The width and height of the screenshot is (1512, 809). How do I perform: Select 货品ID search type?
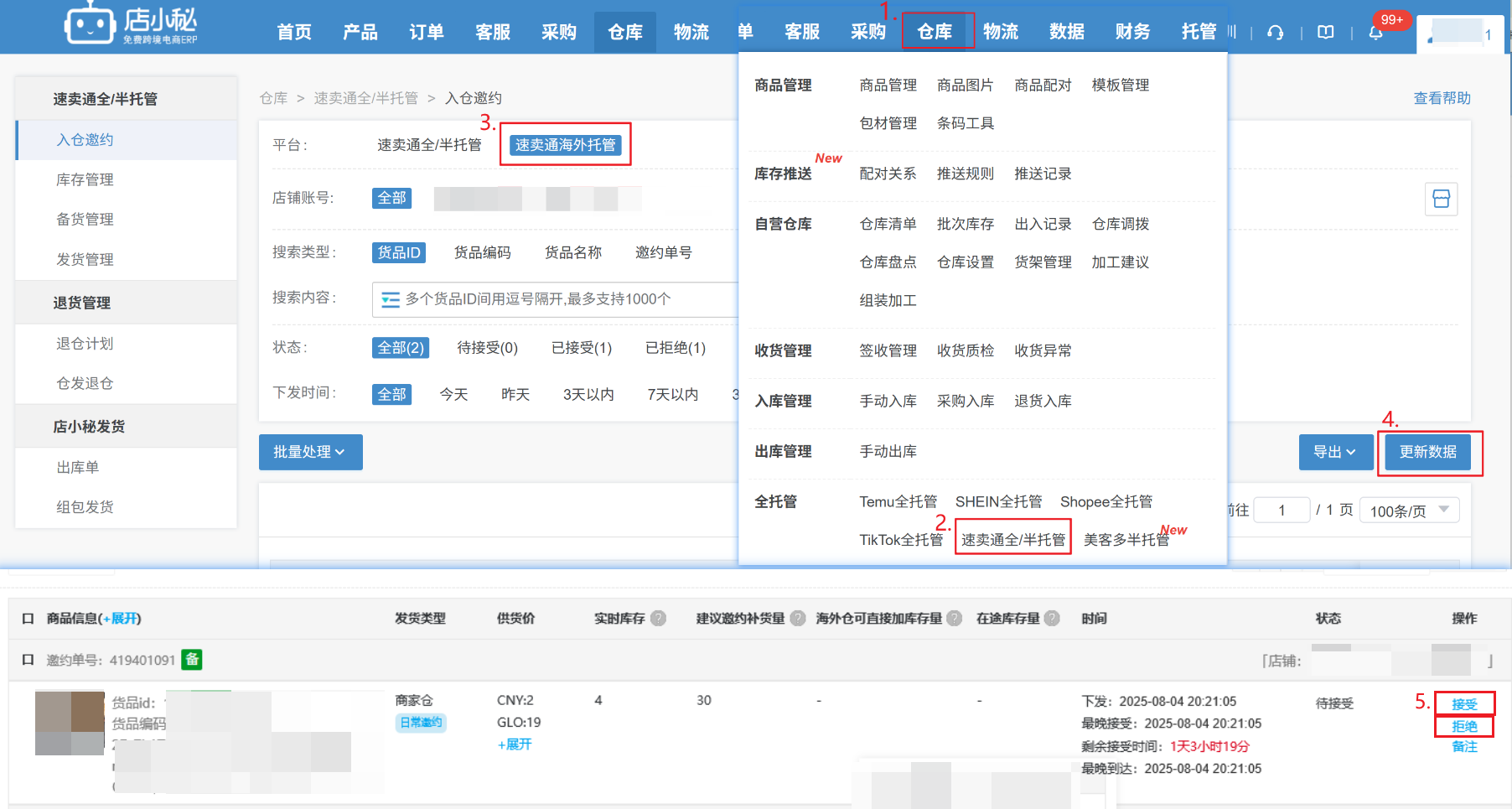pyautogui.click(x=399, y=252)
